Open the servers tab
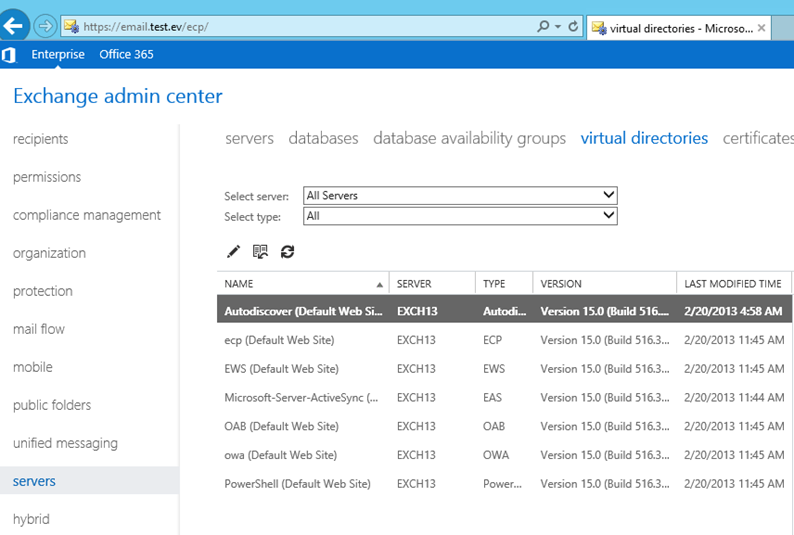The image size is (794, 535). (250, 138)
